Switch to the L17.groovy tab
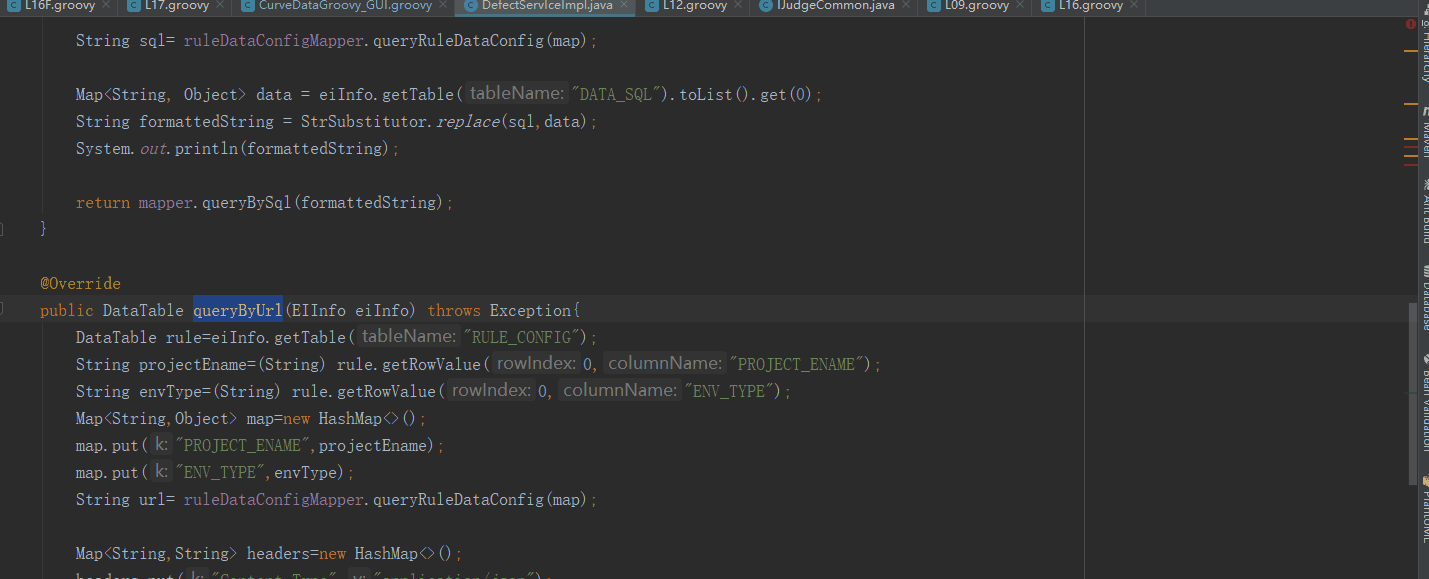The image size is (1429, 579). click(x=176, y=6)
